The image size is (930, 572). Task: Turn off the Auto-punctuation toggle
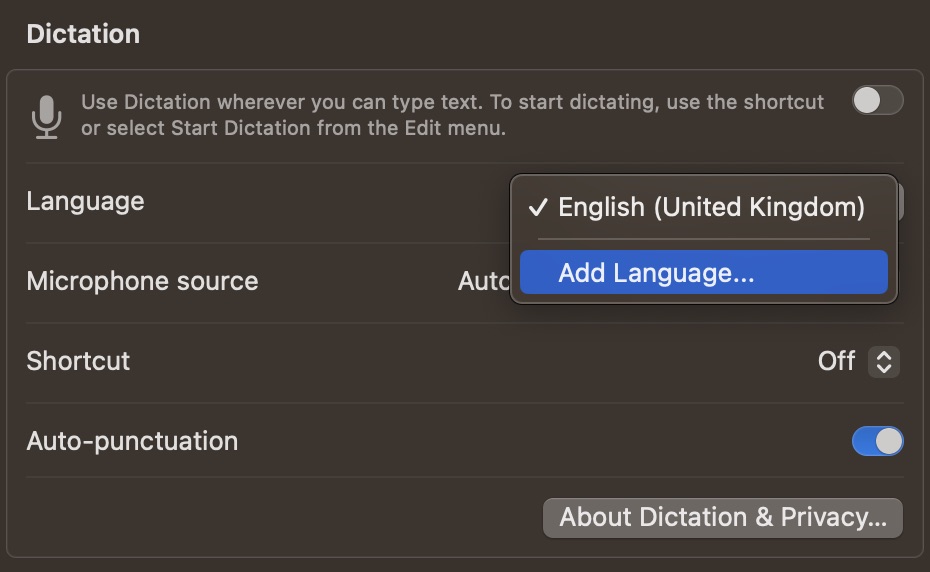[x=877, y=441]
